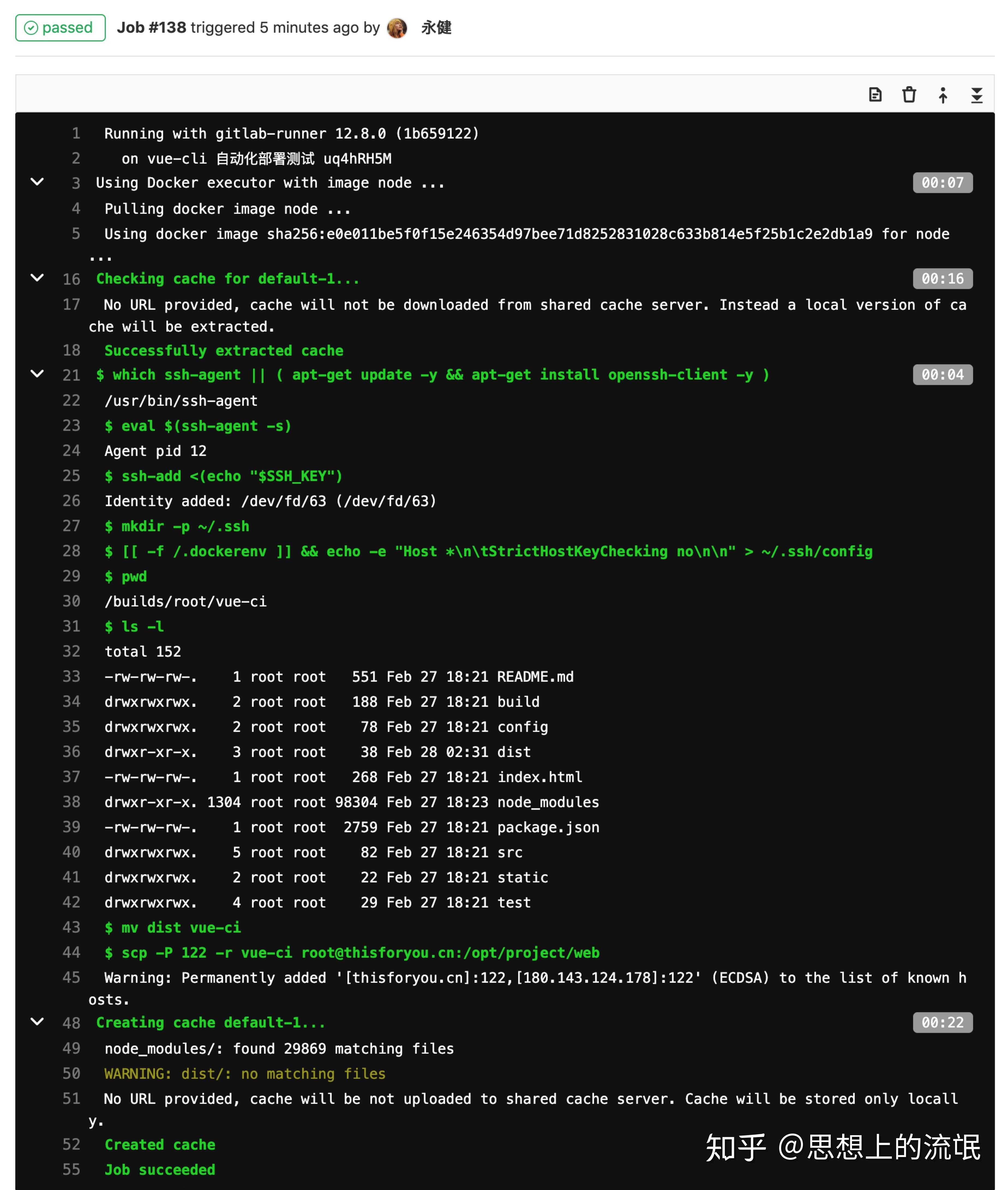Select line number 44 anchor

tap(72, 952)
